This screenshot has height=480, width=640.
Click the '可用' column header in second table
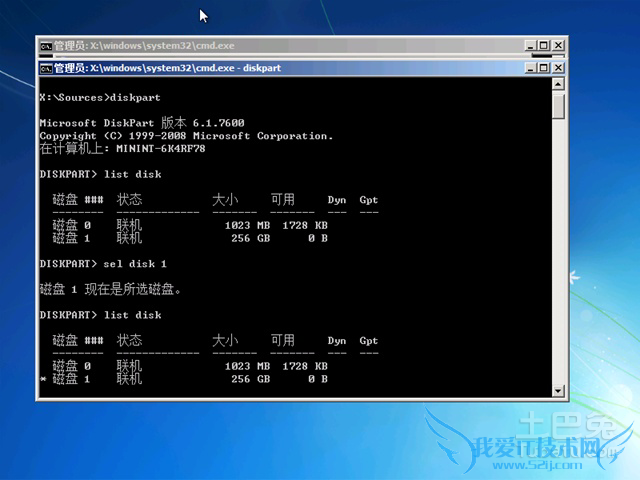[x=282, y=340]
